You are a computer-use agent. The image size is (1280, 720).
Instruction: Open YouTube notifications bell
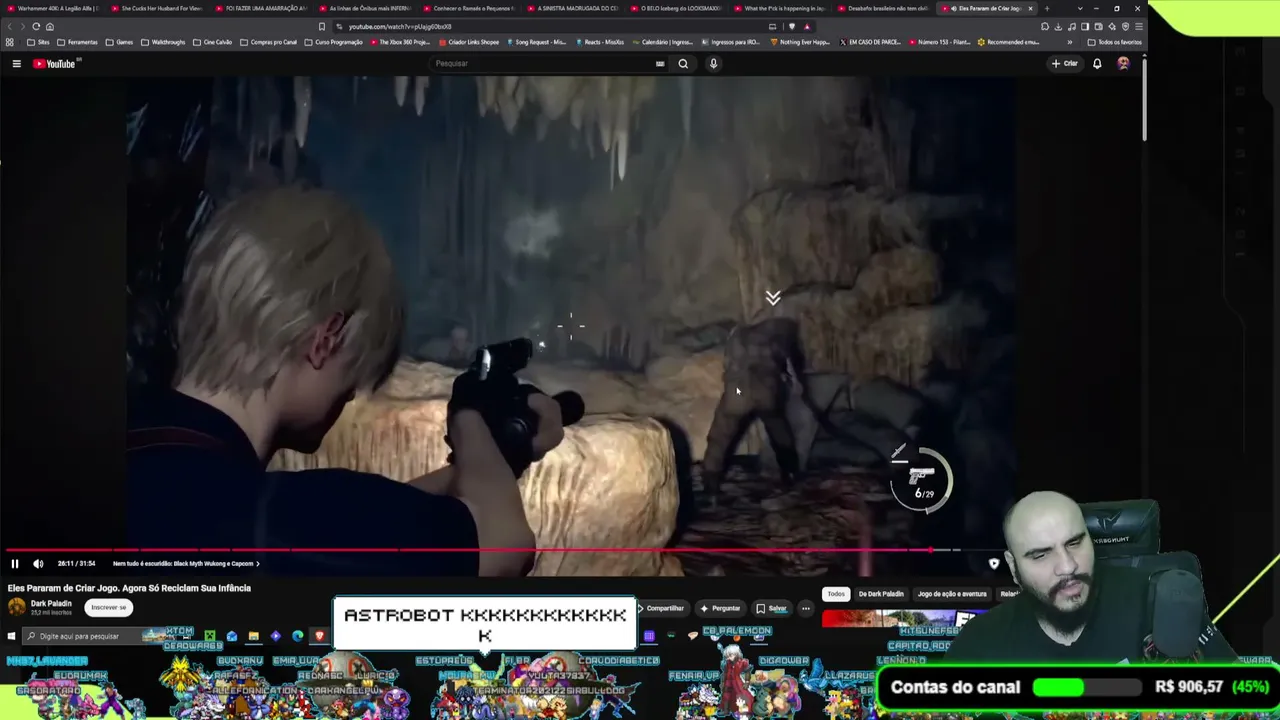1097,64
